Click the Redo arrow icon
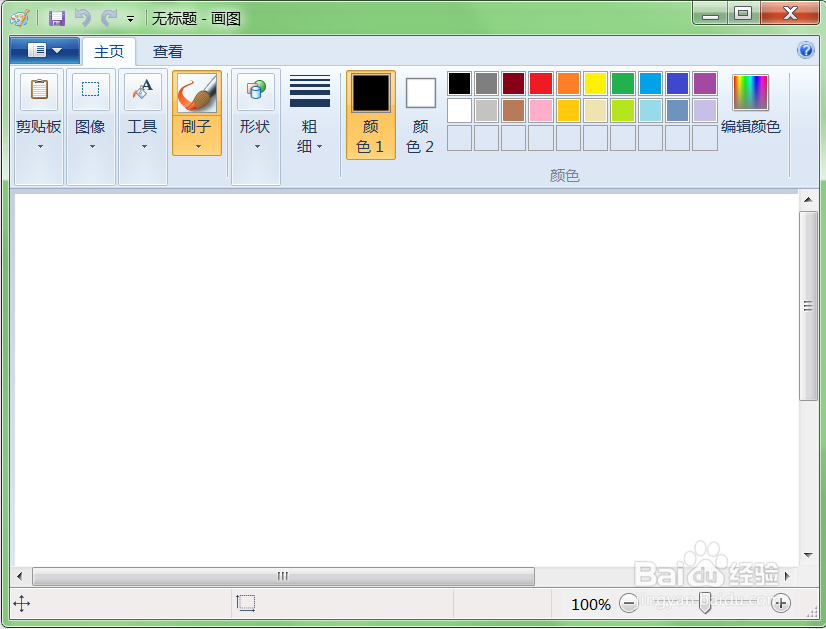Viewport: 826px width, 629px height. click(x=109, y=18)
